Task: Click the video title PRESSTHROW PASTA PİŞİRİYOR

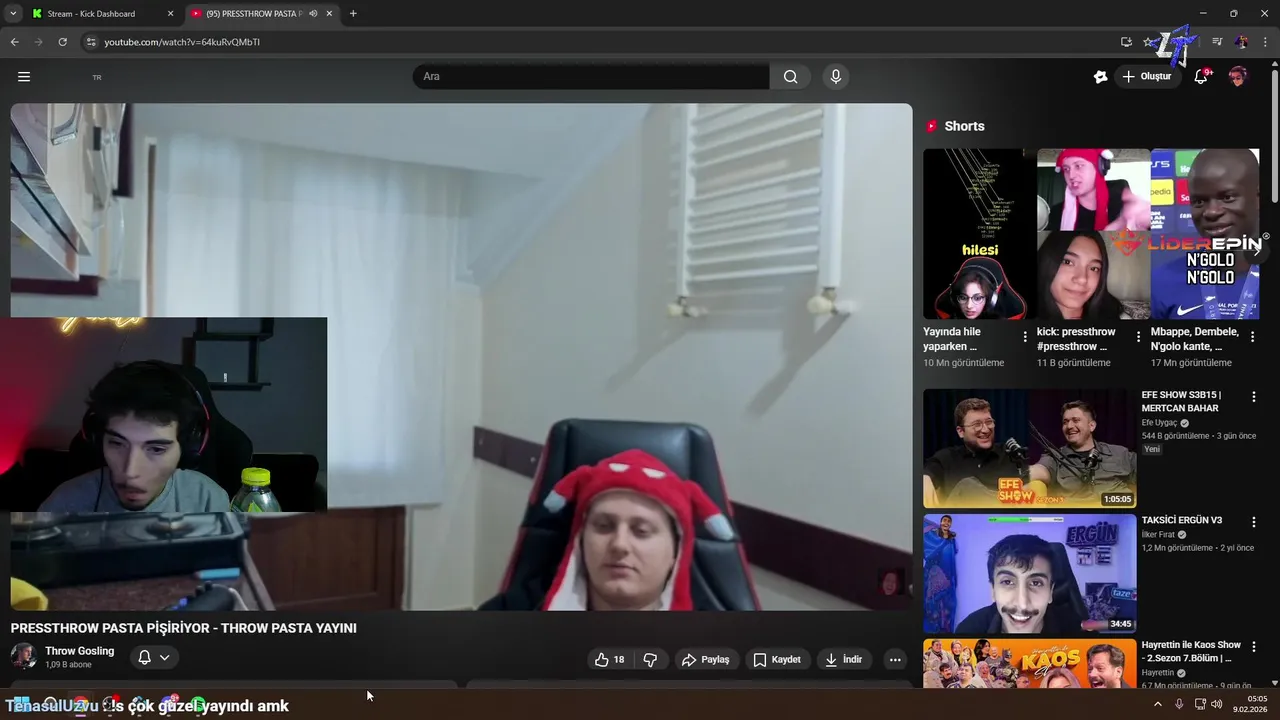Action: click(x=183, y=628)
